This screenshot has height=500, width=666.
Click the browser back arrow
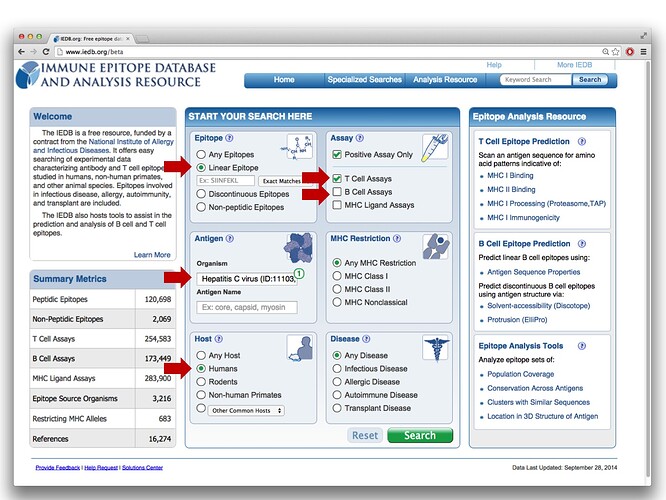point(22,50)
